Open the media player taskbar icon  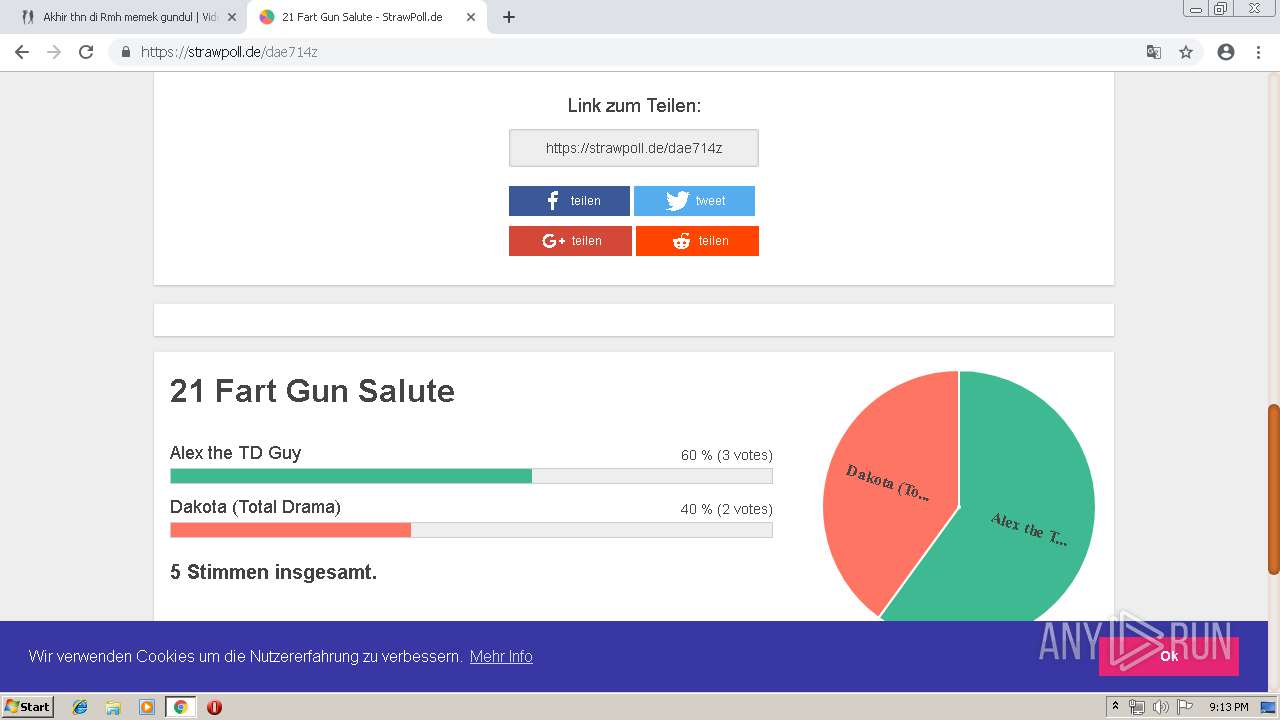tap(147, 707)
